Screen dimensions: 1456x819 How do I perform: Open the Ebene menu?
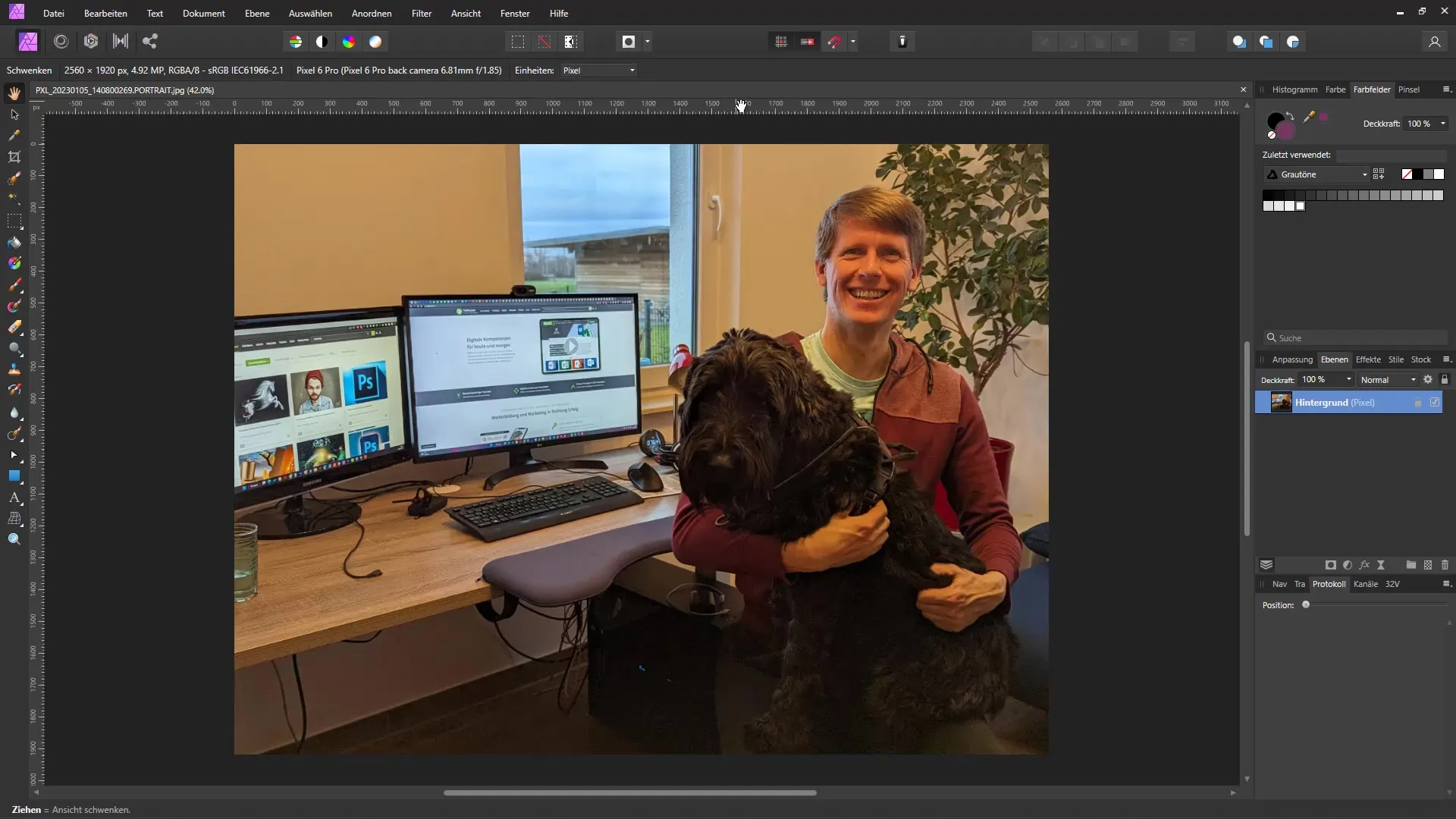click(x=257, y=14)
